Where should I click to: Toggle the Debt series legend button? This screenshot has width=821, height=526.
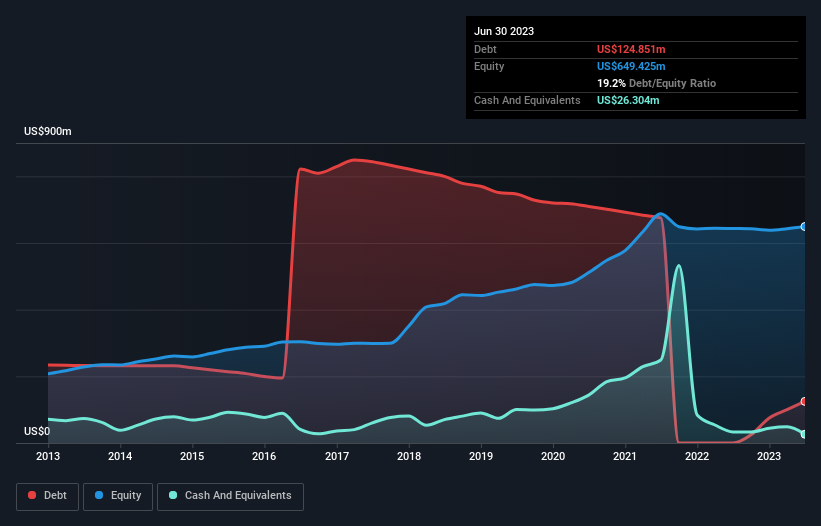pyautogui.click(x=49, y=496)
